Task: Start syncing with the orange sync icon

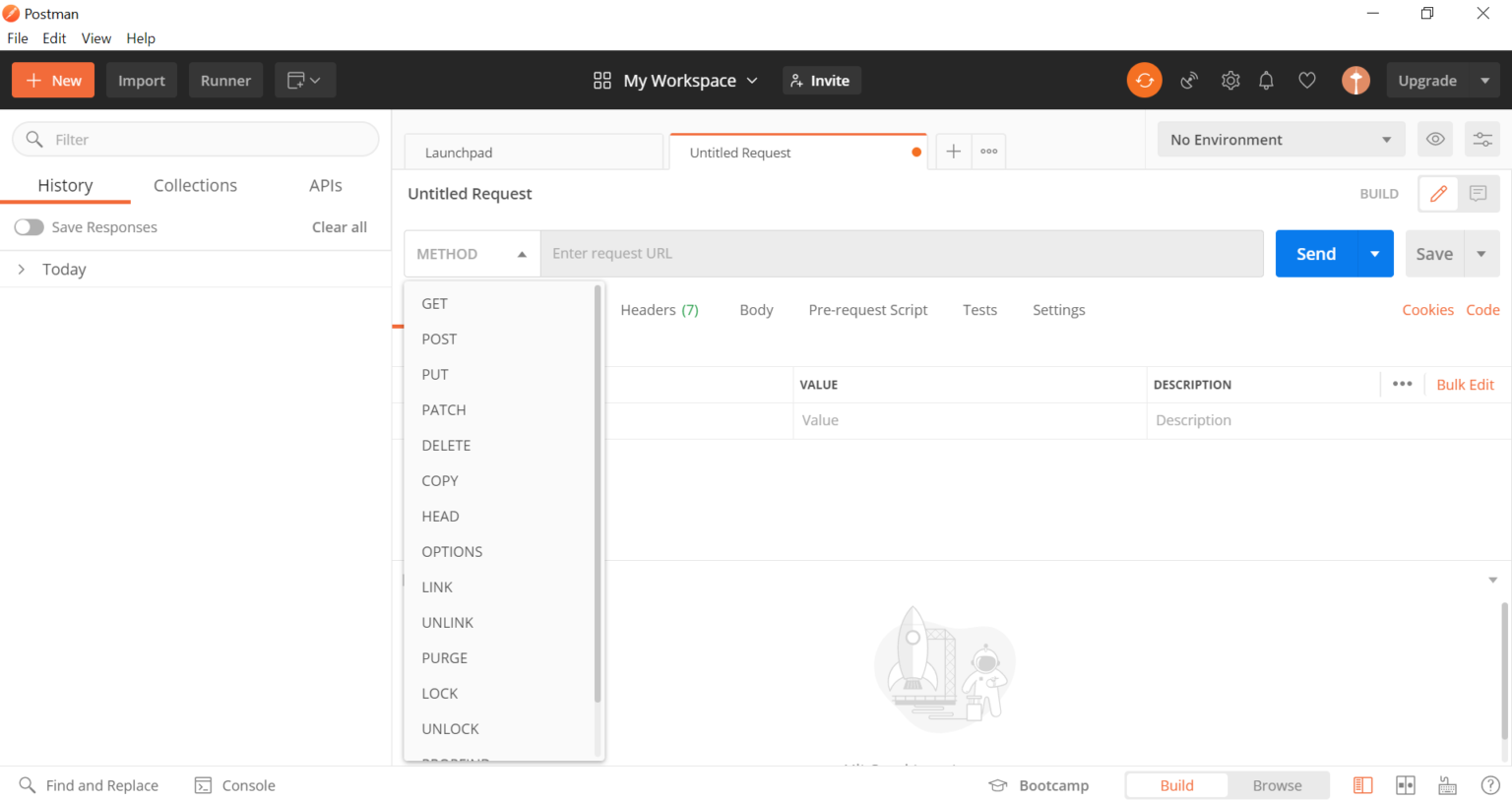Action: [1144, 80]
